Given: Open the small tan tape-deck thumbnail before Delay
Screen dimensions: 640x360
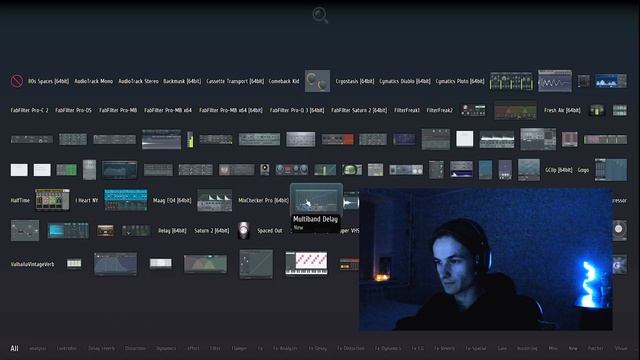Looking at the screenshot, I should 105,231.
